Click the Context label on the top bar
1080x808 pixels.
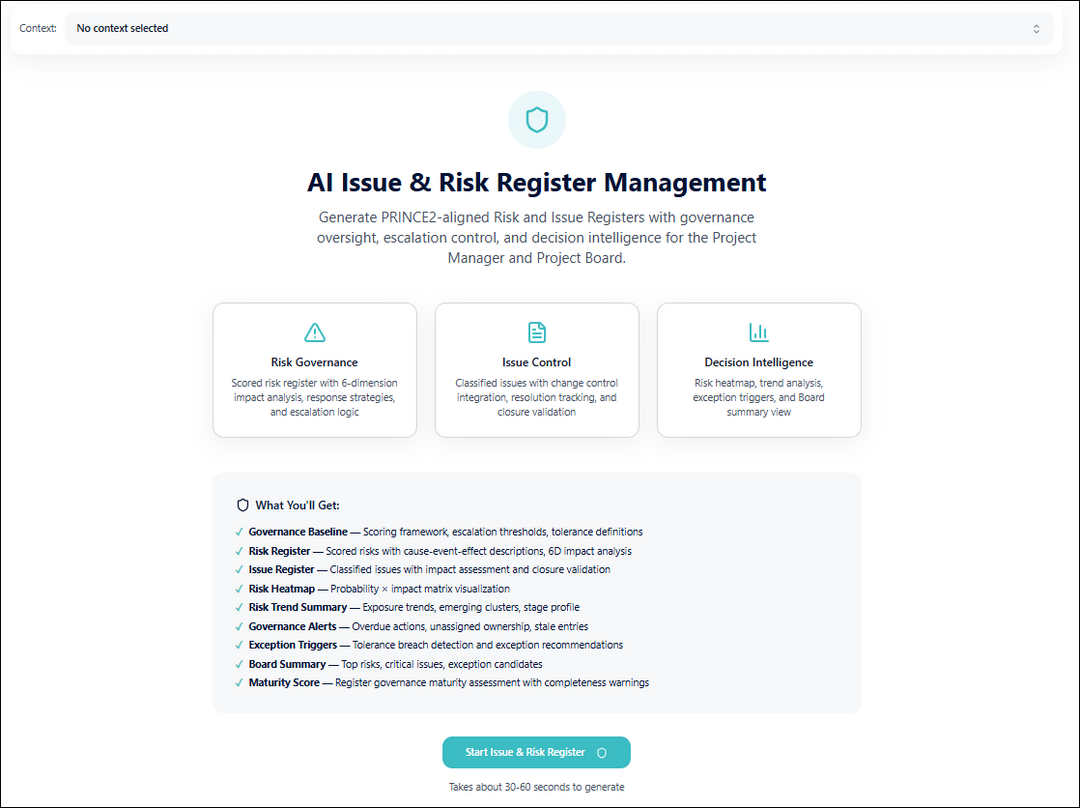[37, 28]
